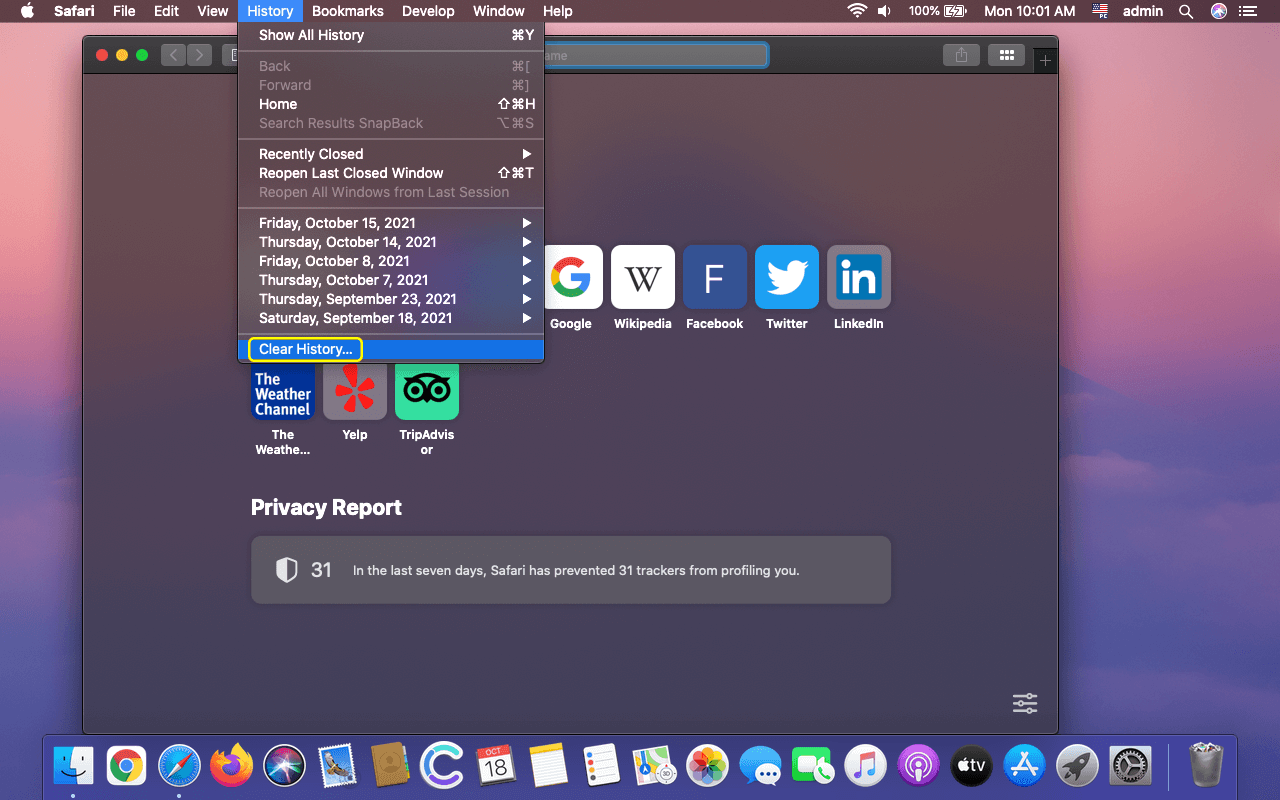Click the Privacy Report shield icon
1280x800 pixels.
(287, 570)
